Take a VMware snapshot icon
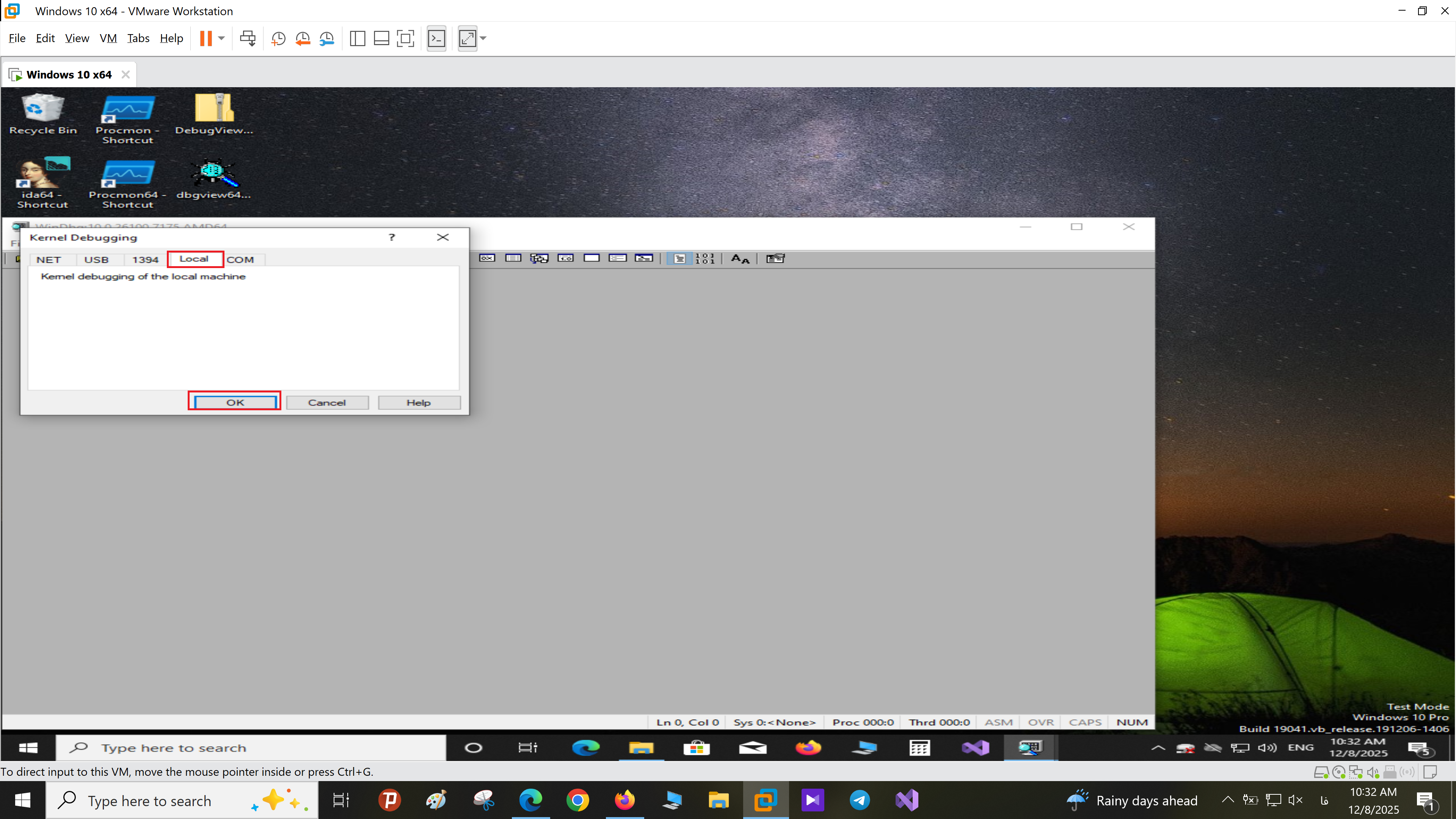Viewport: 1456px width, 819px height. tap(278, 38)
